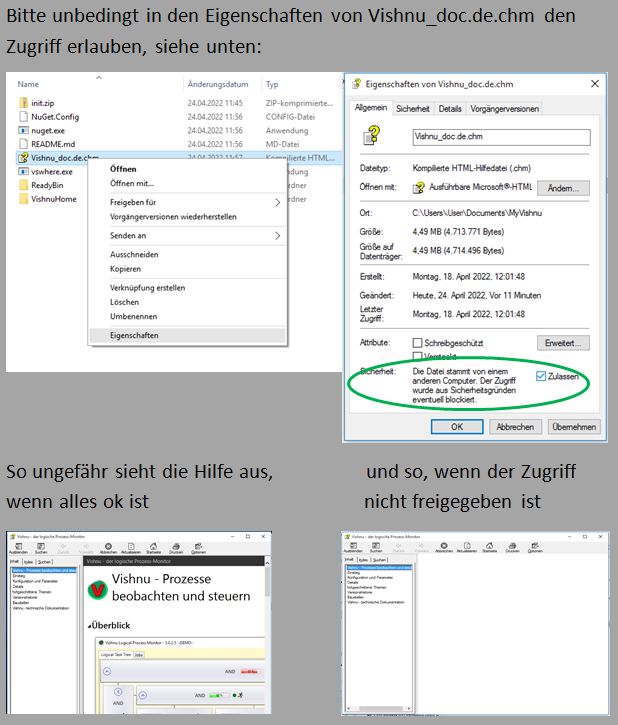Click Aktualisieren icon in the working help window
Viewport: 618px width, 725px height.
(131, 547)
